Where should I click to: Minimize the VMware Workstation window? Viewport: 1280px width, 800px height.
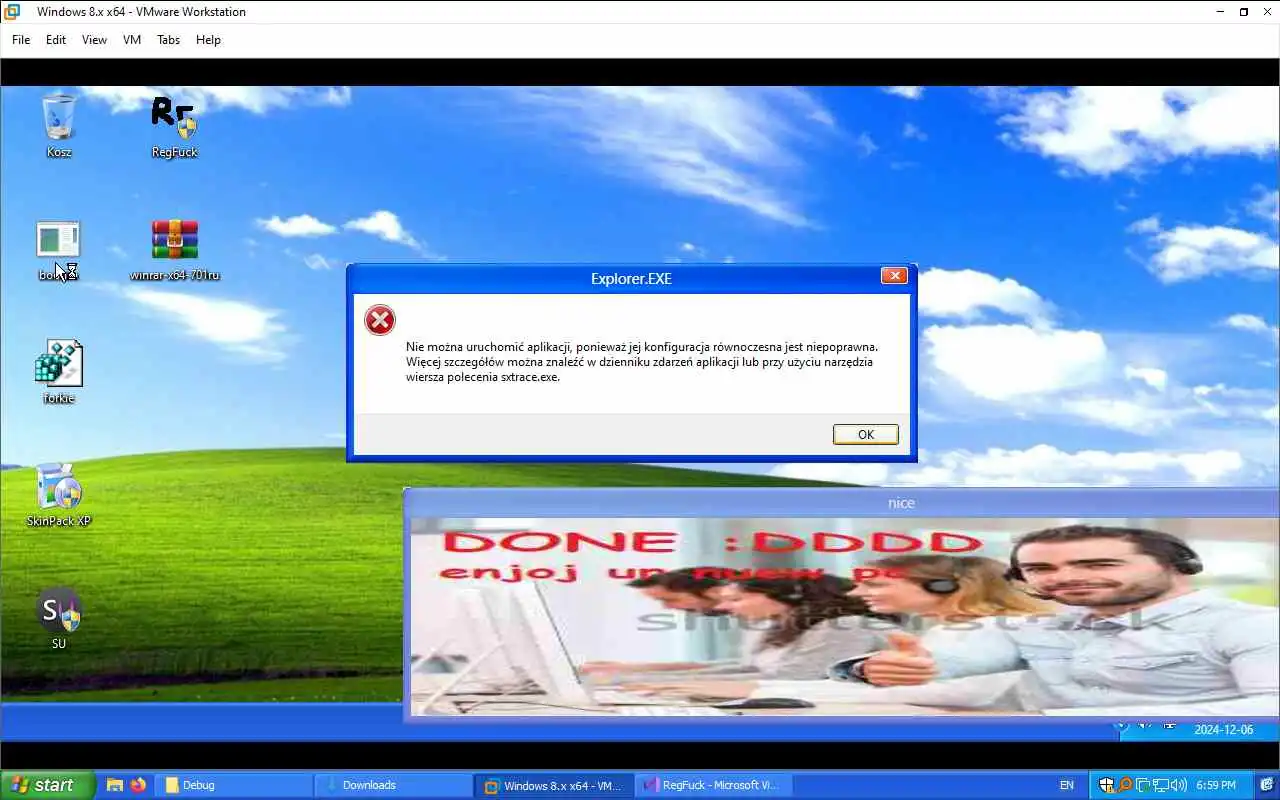(1219, 12)
